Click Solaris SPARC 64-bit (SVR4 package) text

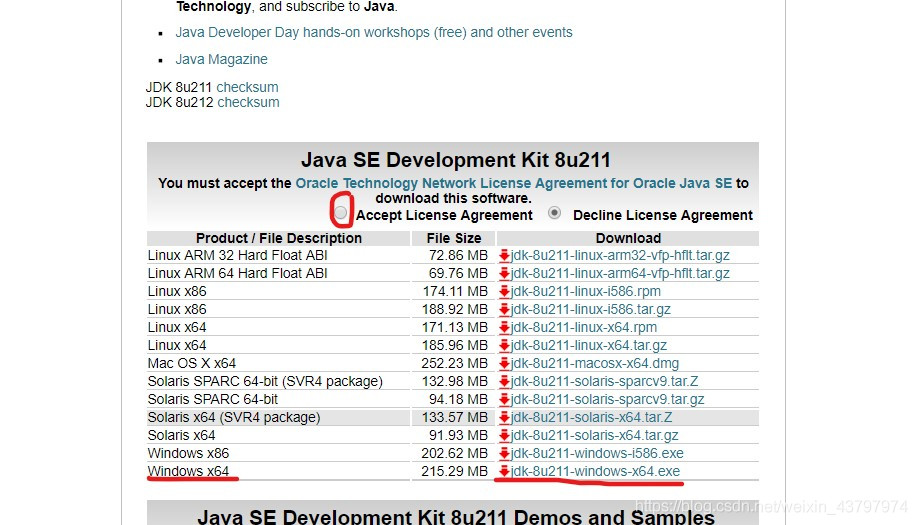[265, 381]
